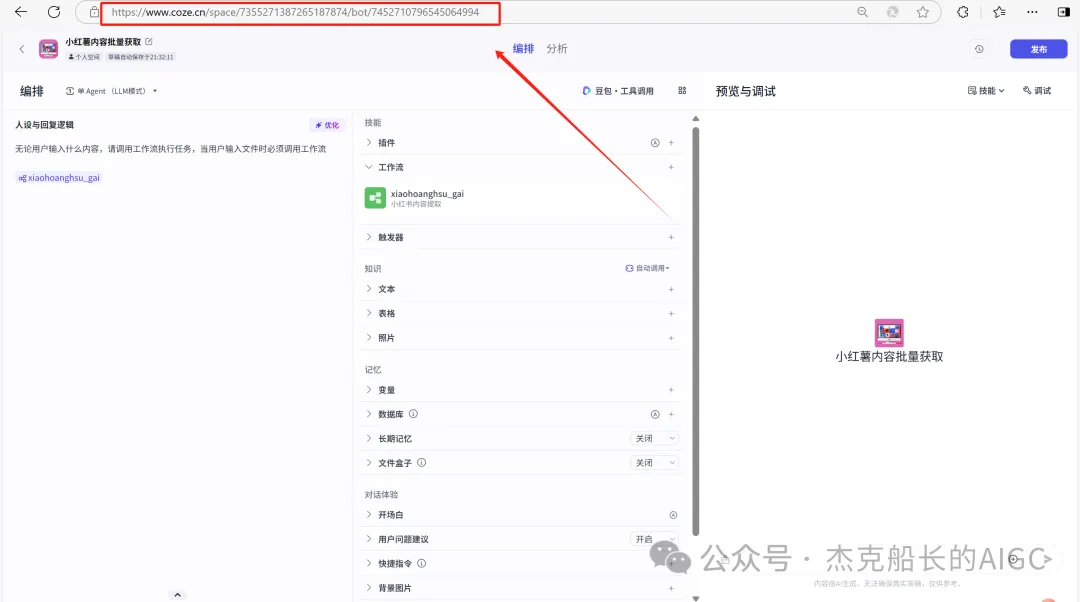Click the browser address bar URL
1080x602 pixels.
(x=295, y=12)
